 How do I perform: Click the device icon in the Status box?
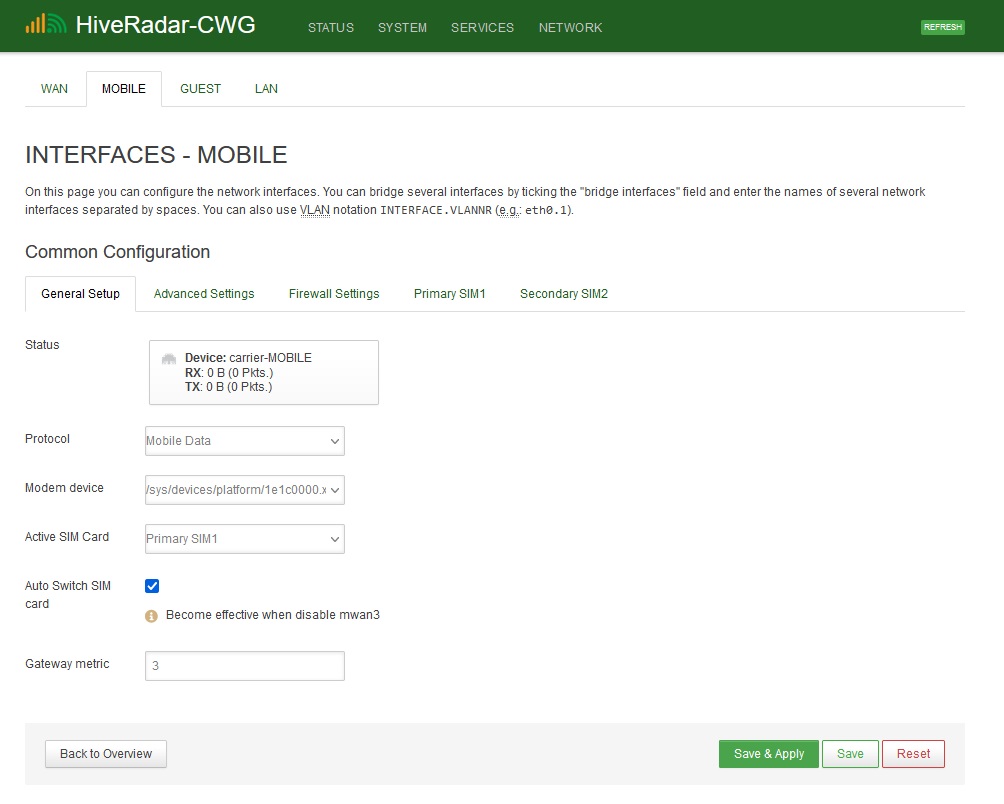tap(168, 359)
